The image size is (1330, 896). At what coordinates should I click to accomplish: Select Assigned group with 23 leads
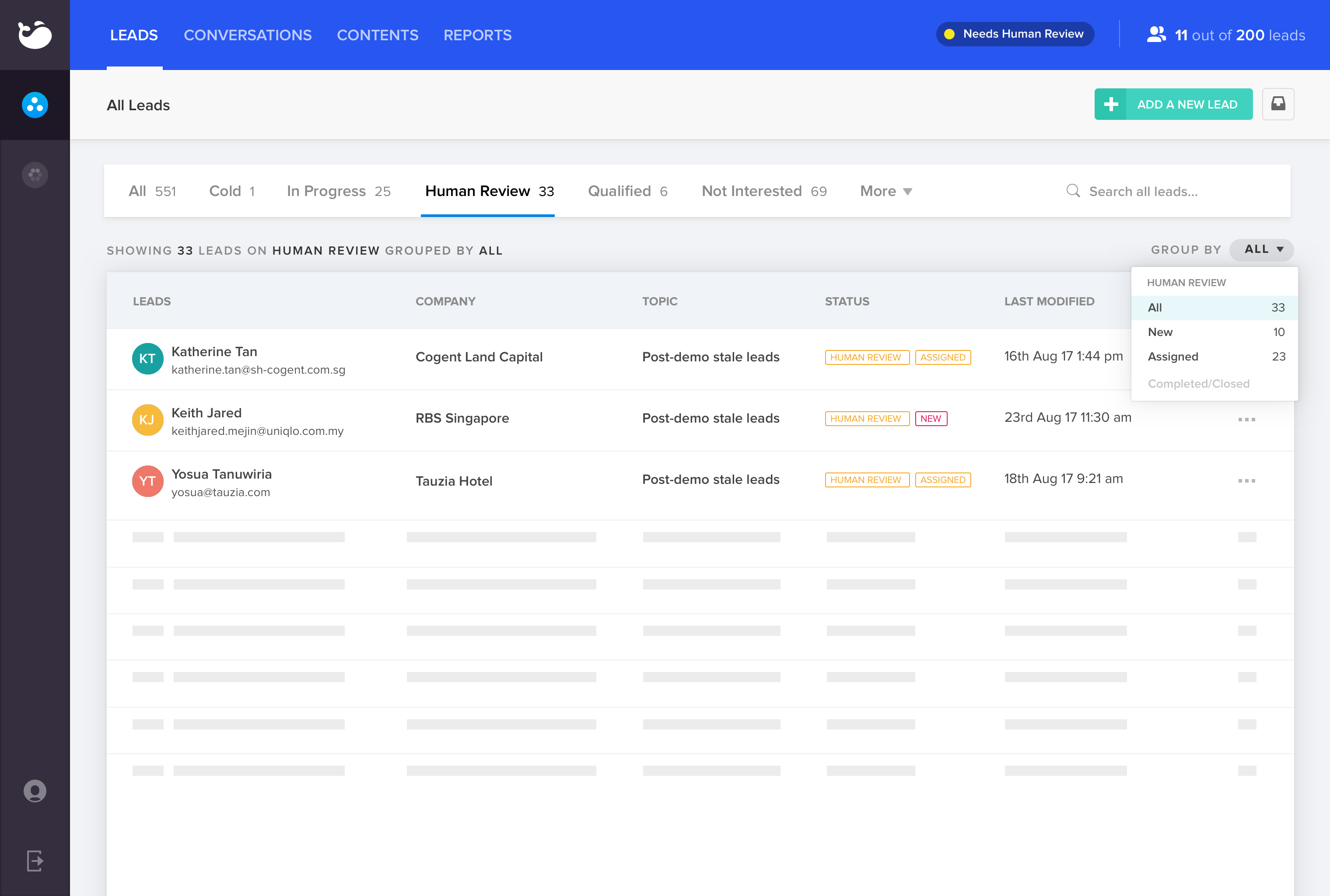point(1214,357)
